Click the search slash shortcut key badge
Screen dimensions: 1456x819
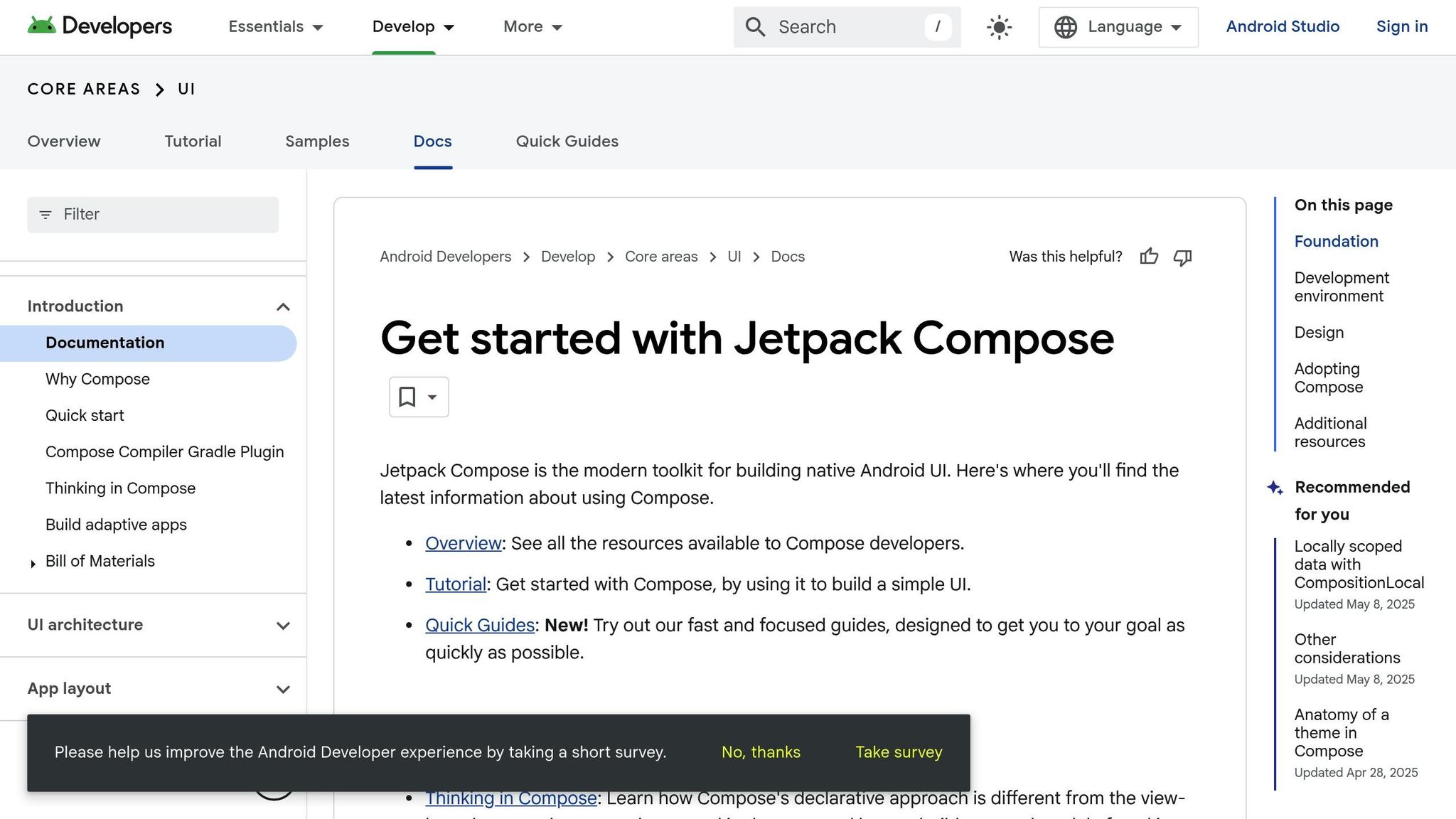[938, 27]
